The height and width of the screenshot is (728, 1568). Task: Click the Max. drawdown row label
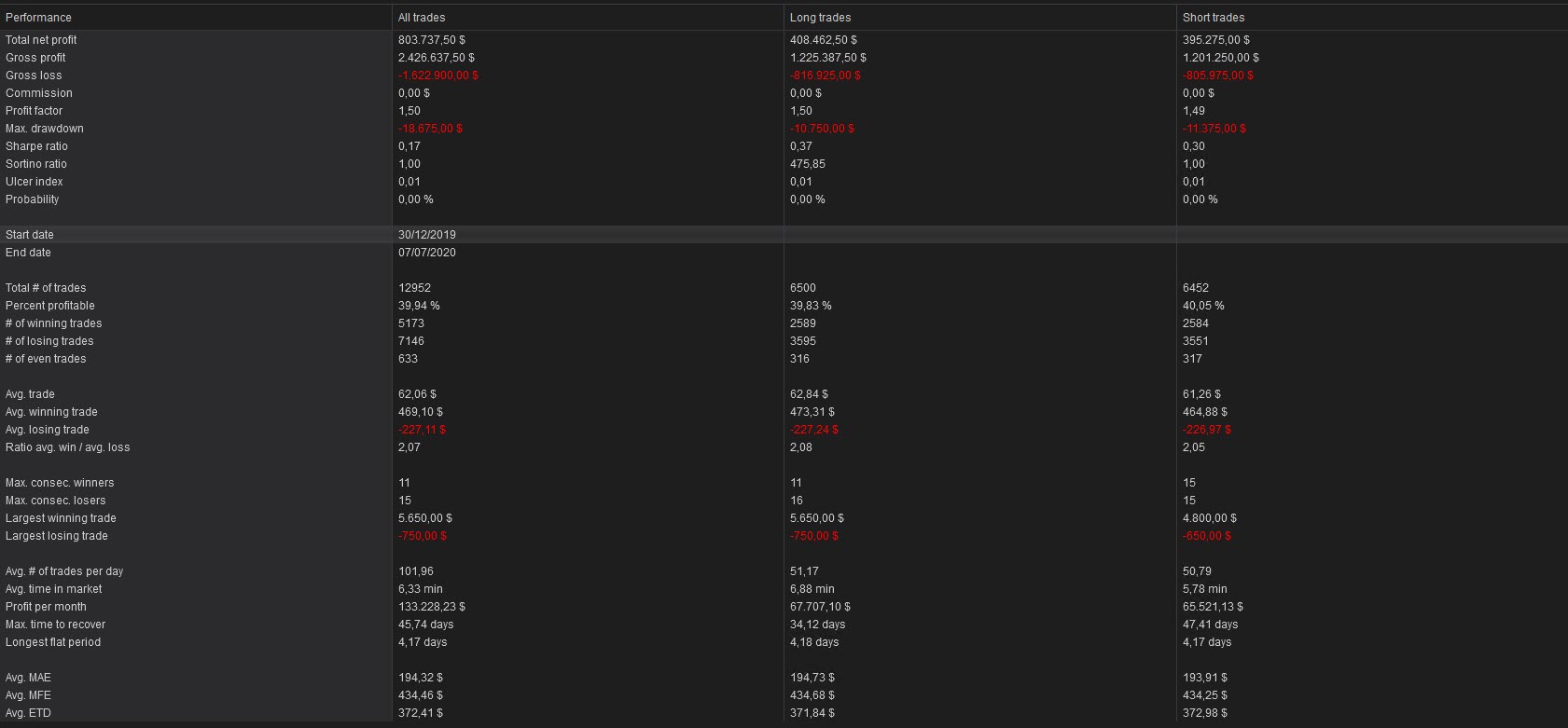pyautogui.click(x=45, y=129)
